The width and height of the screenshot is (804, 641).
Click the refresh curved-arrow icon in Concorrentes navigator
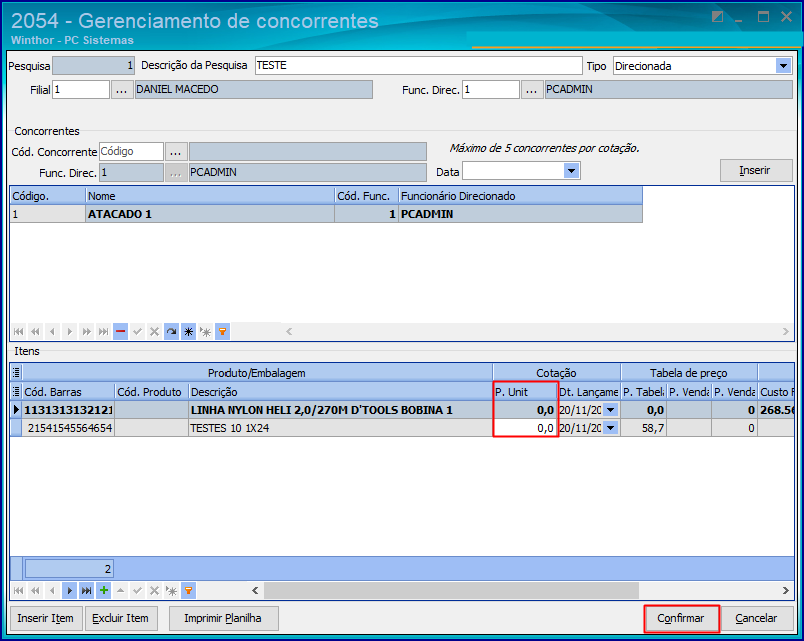(171, 332)
